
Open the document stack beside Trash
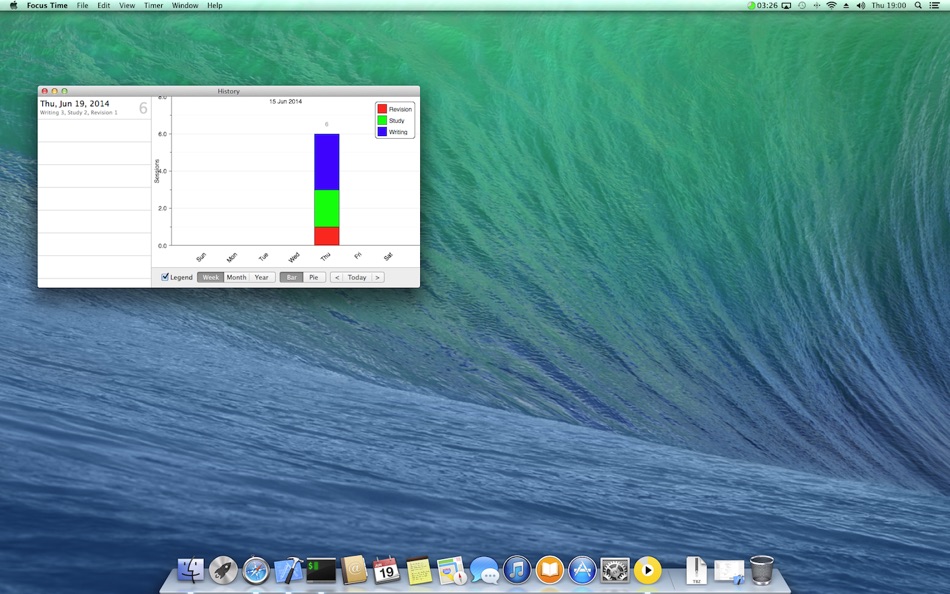coord(729,571)
